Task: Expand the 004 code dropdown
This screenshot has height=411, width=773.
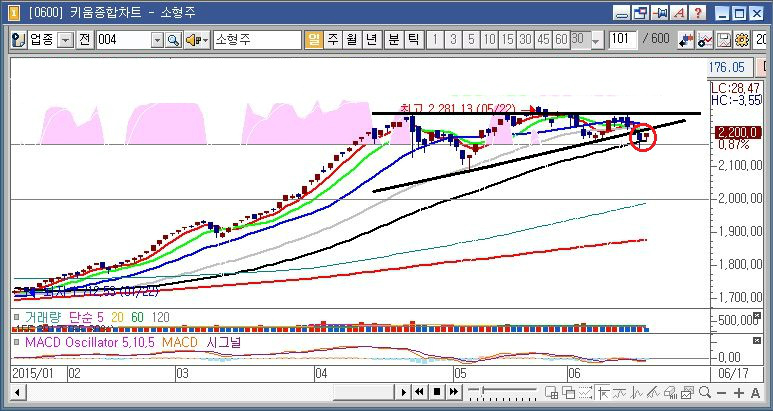Action: [157, 40]
